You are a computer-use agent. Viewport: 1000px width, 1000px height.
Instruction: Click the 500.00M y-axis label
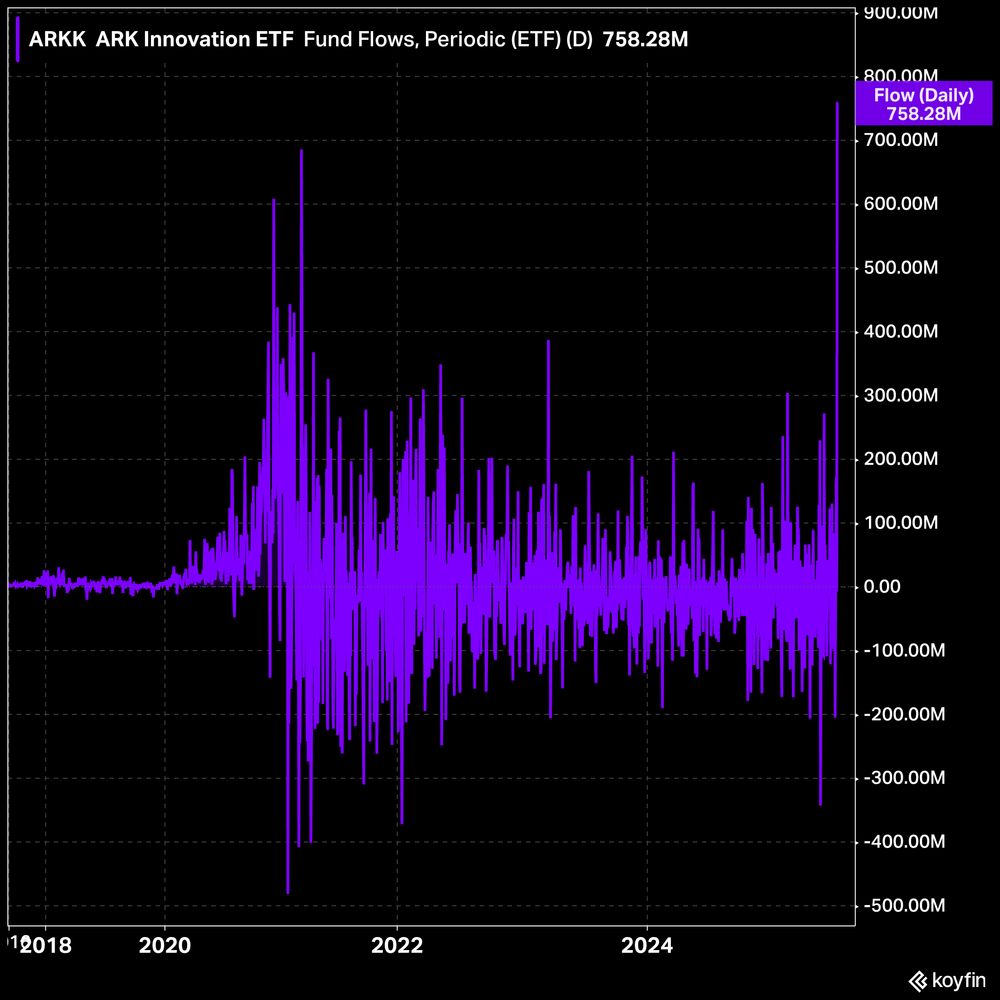point(901,267)
